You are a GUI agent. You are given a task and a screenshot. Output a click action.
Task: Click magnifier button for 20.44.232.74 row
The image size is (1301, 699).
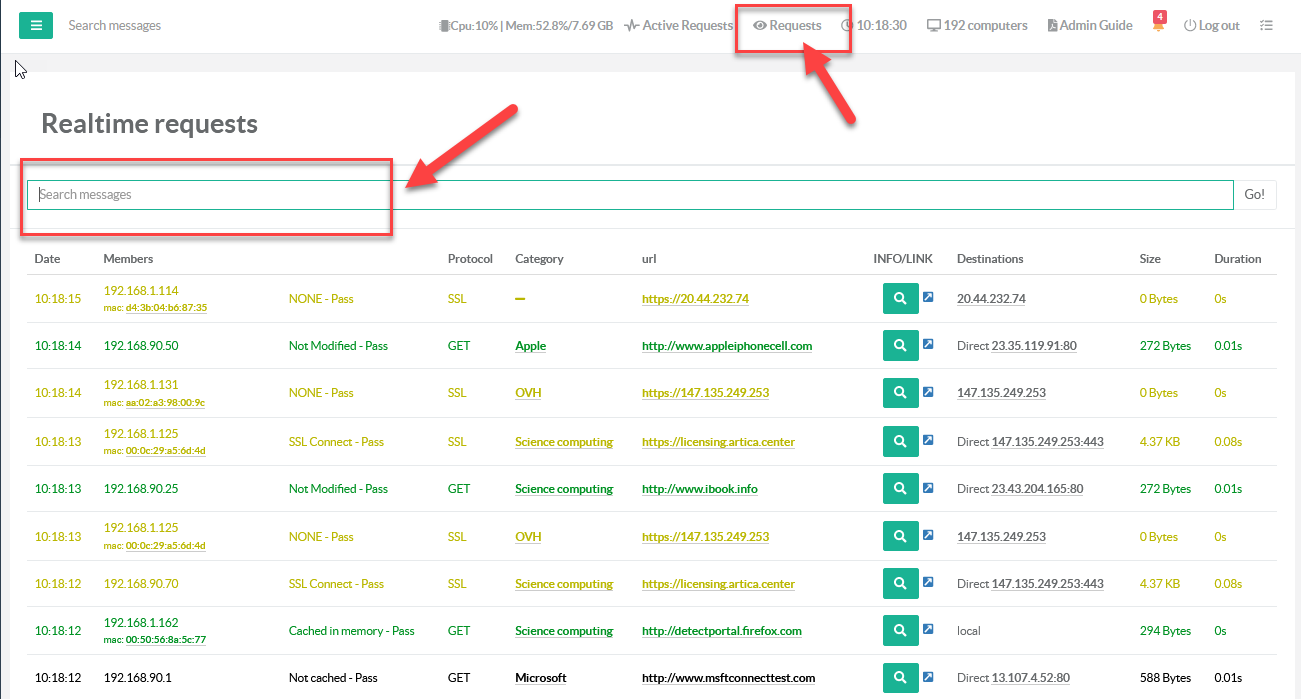point(900,299)
